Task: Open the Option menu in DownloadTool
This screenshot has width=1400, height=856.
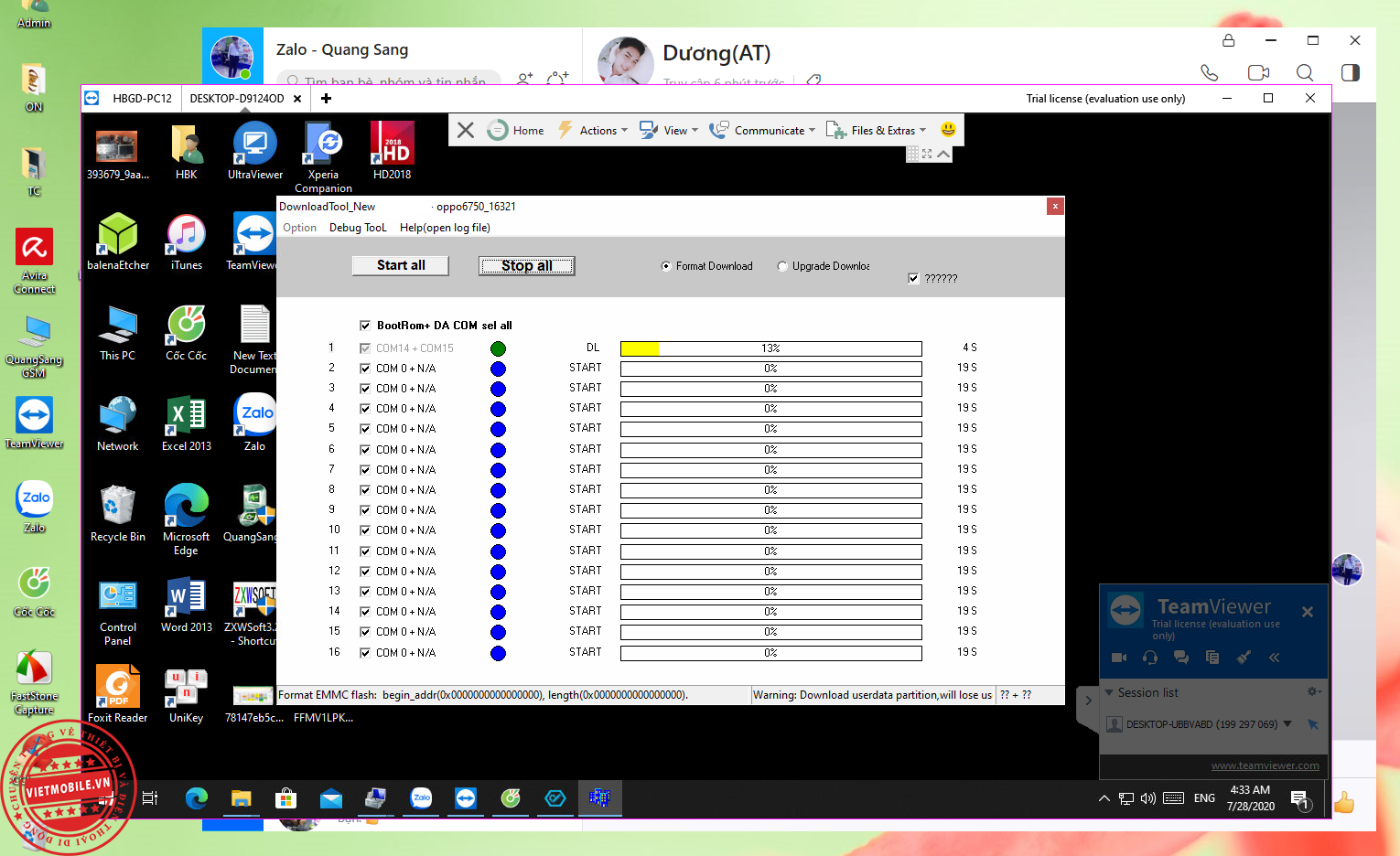Action: (x=299, y=228)
